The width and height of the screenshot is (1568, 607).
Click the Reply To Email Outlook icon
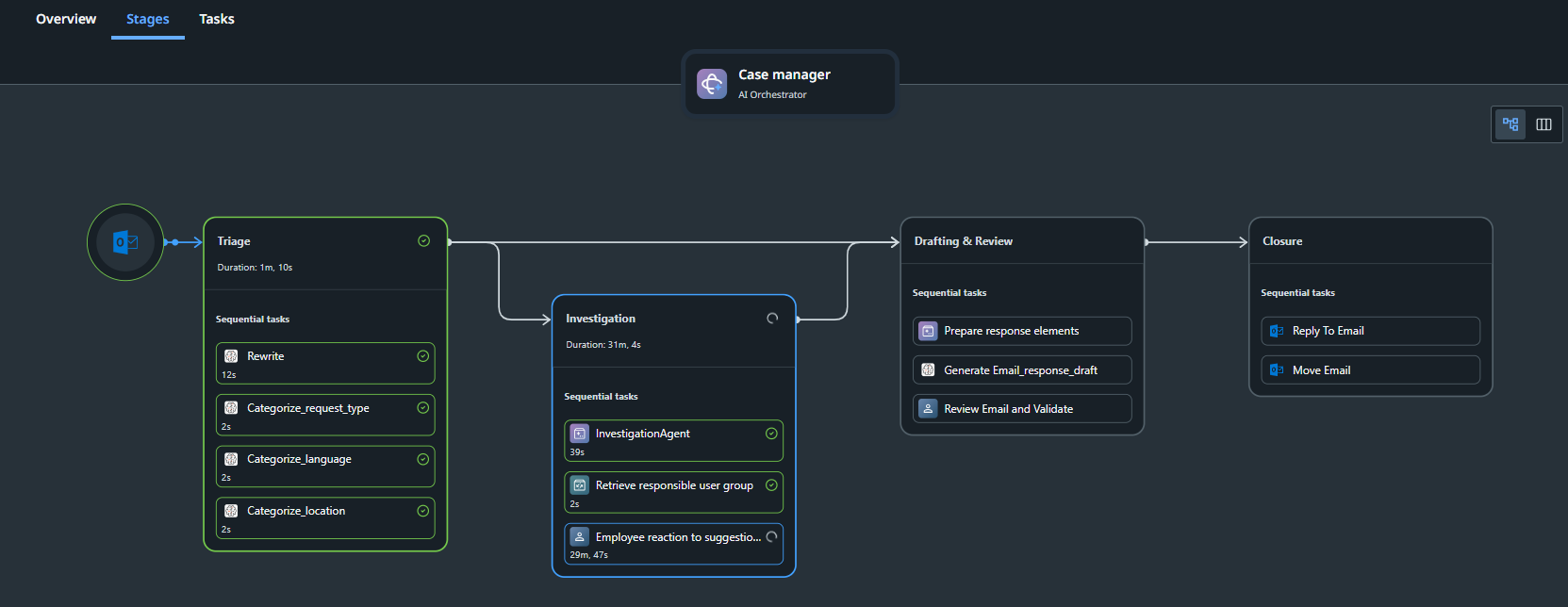[1277, 331]
